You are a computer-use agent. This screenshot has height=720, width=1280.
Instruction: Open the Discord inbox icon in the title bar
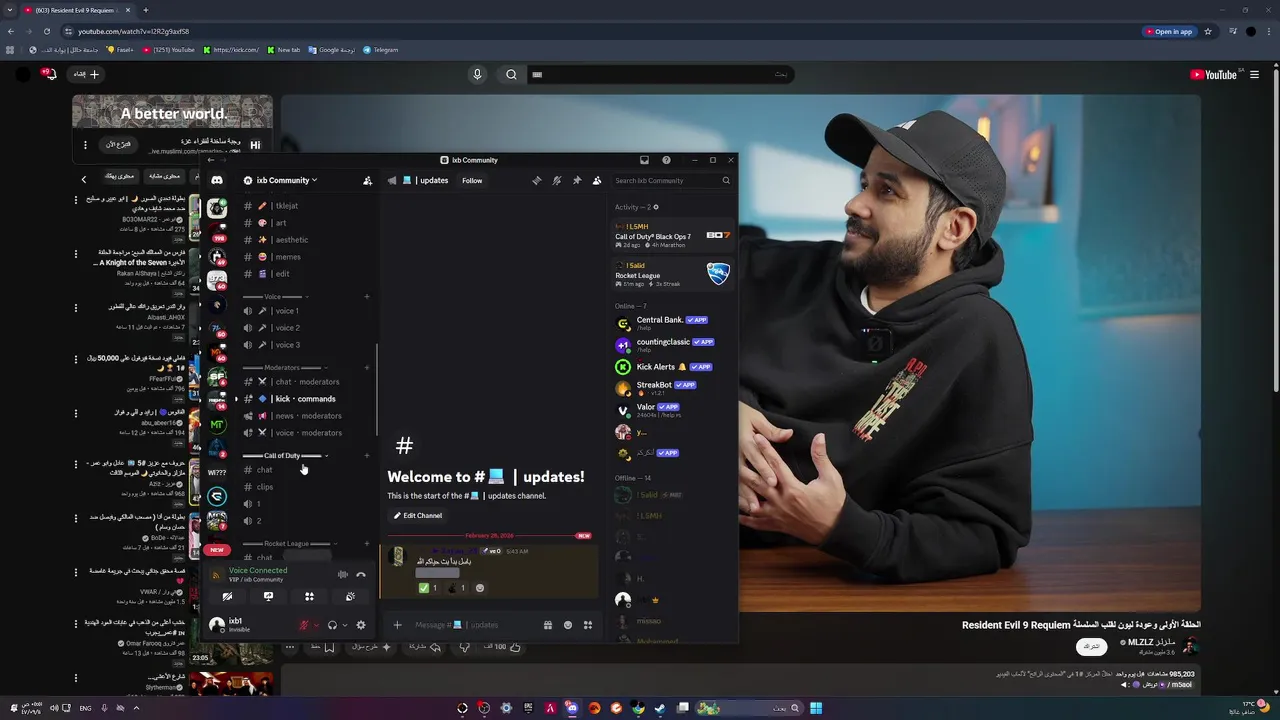pyautogui.click(x=645, y=160)
